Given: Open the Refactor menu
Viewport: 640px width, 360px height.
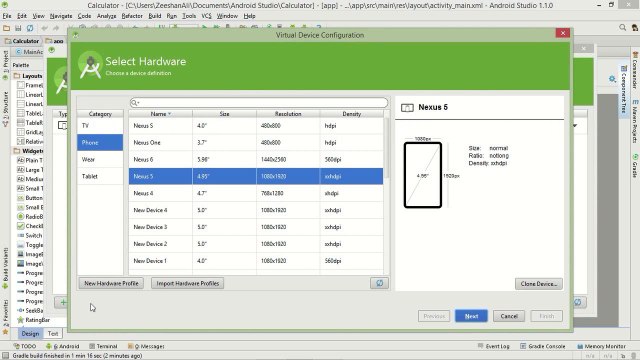Looking at the screenshot, I should click(x=132, y=16).
